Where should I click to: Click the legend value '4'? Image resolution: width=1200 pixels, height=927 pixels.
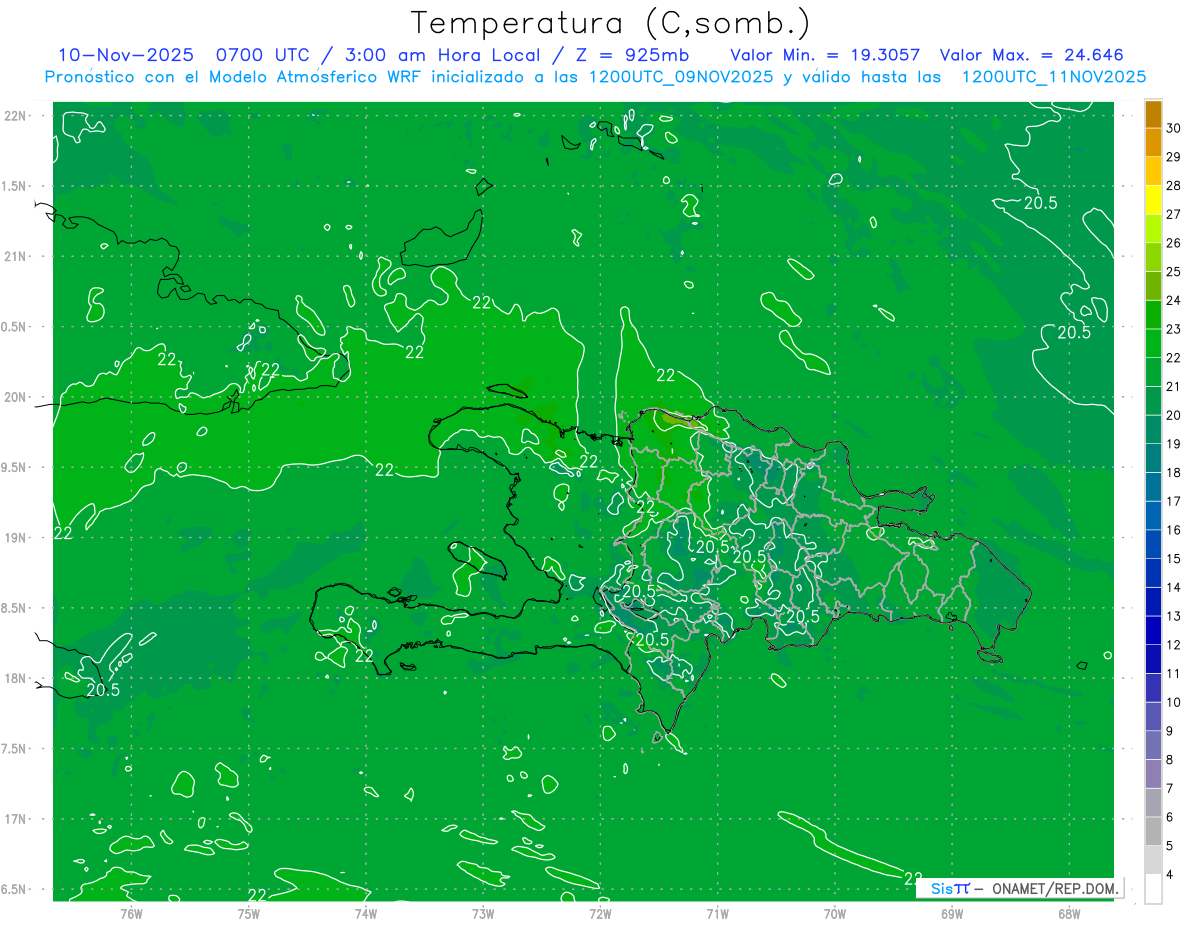1171,874
